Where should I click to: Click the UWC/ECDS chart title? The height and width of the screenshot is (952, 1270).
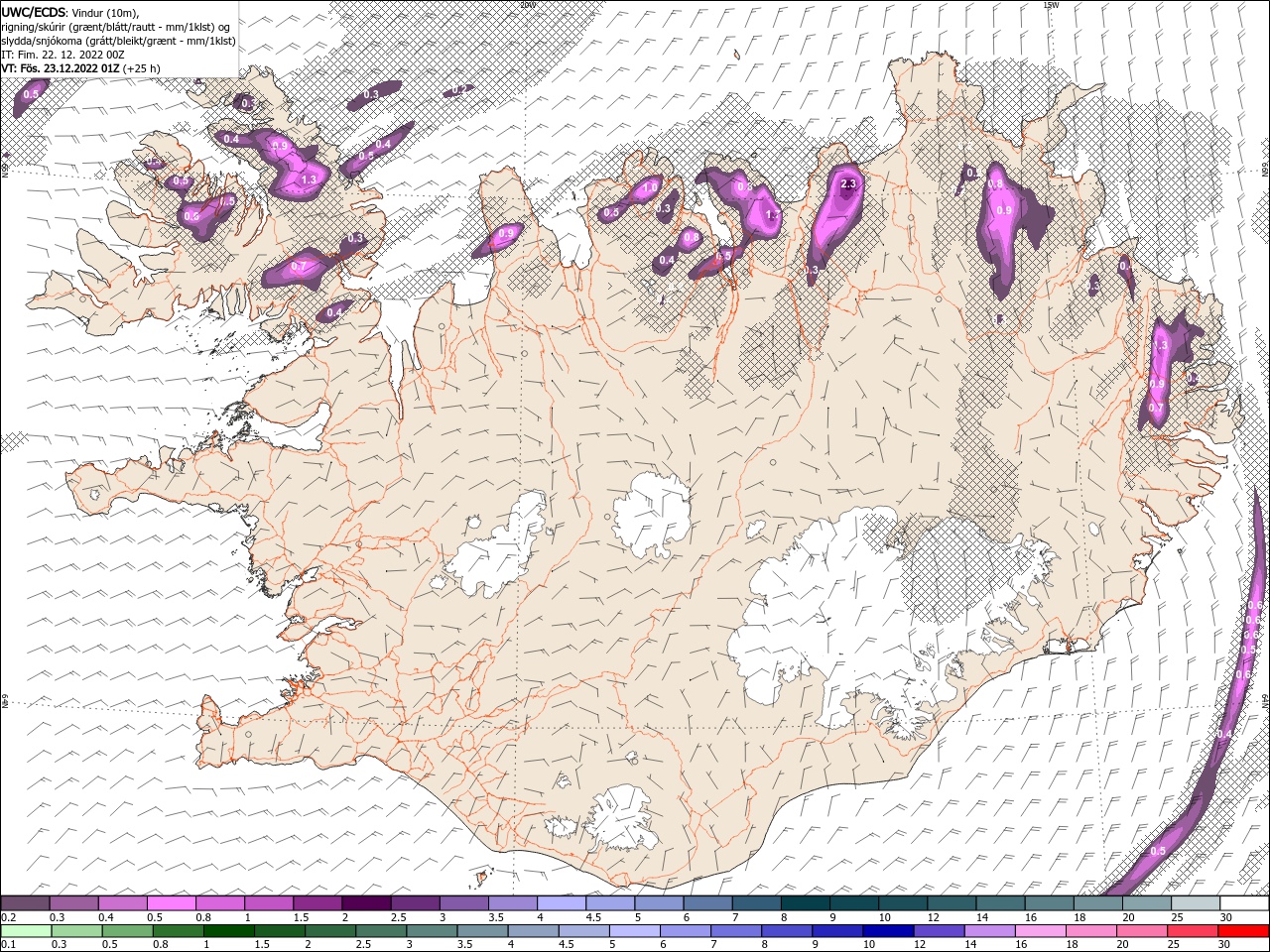(34, 12)
